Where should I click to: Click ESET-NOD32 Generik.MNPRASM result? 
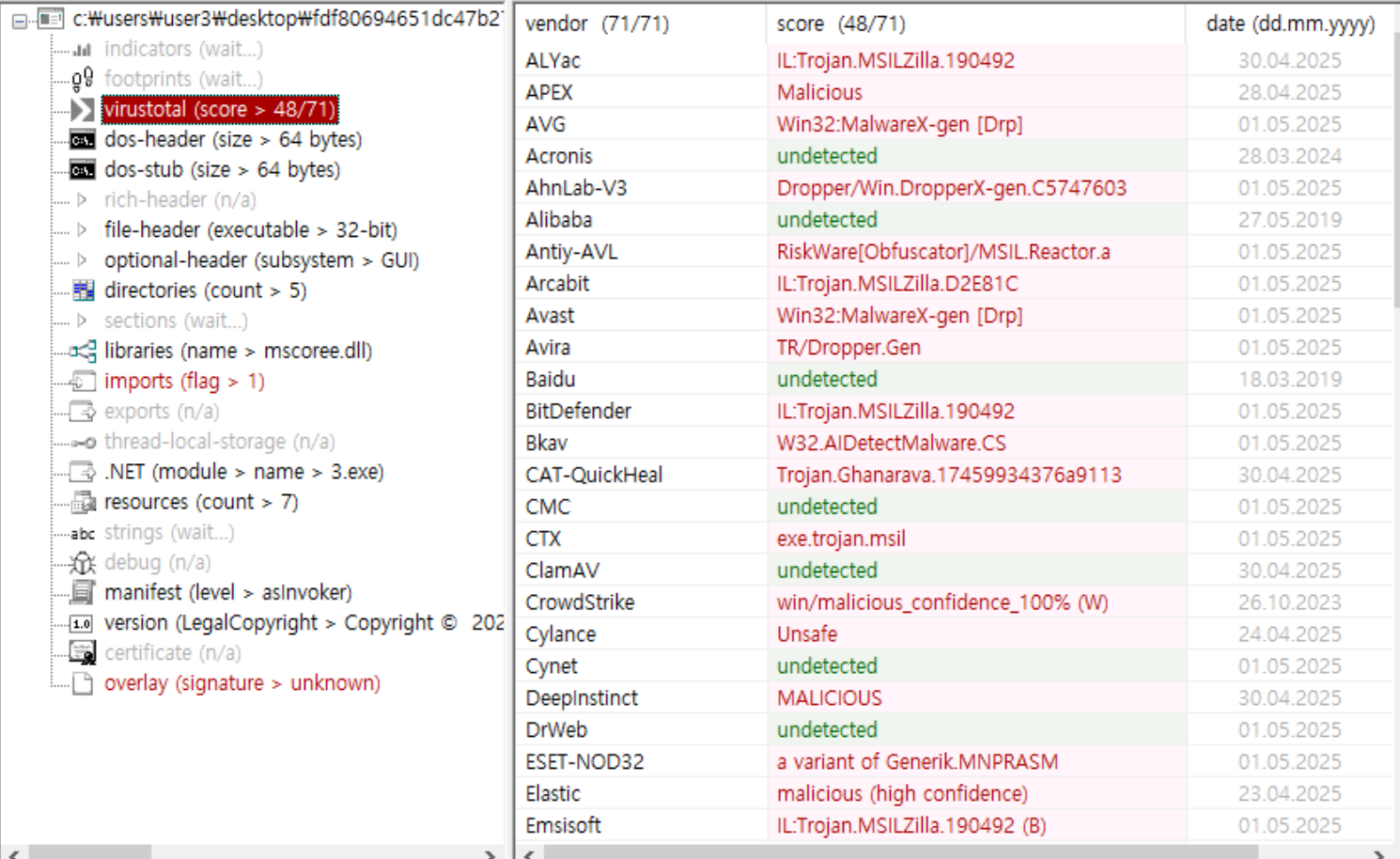(x=917, y=762)
